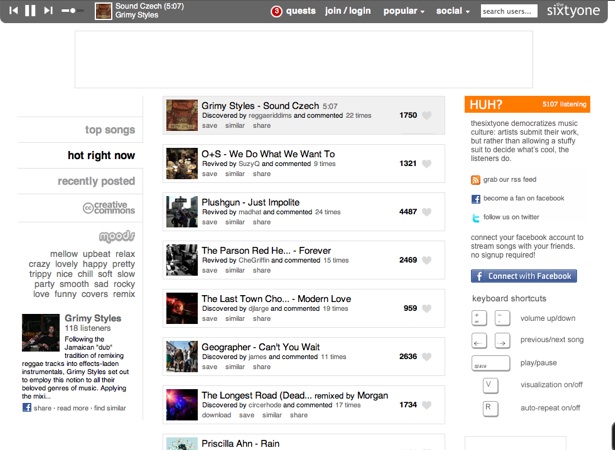Heart the Plushgun - Just Impolite song
Viewport: 615px width, 450px height.
click(x=427, y=212)
